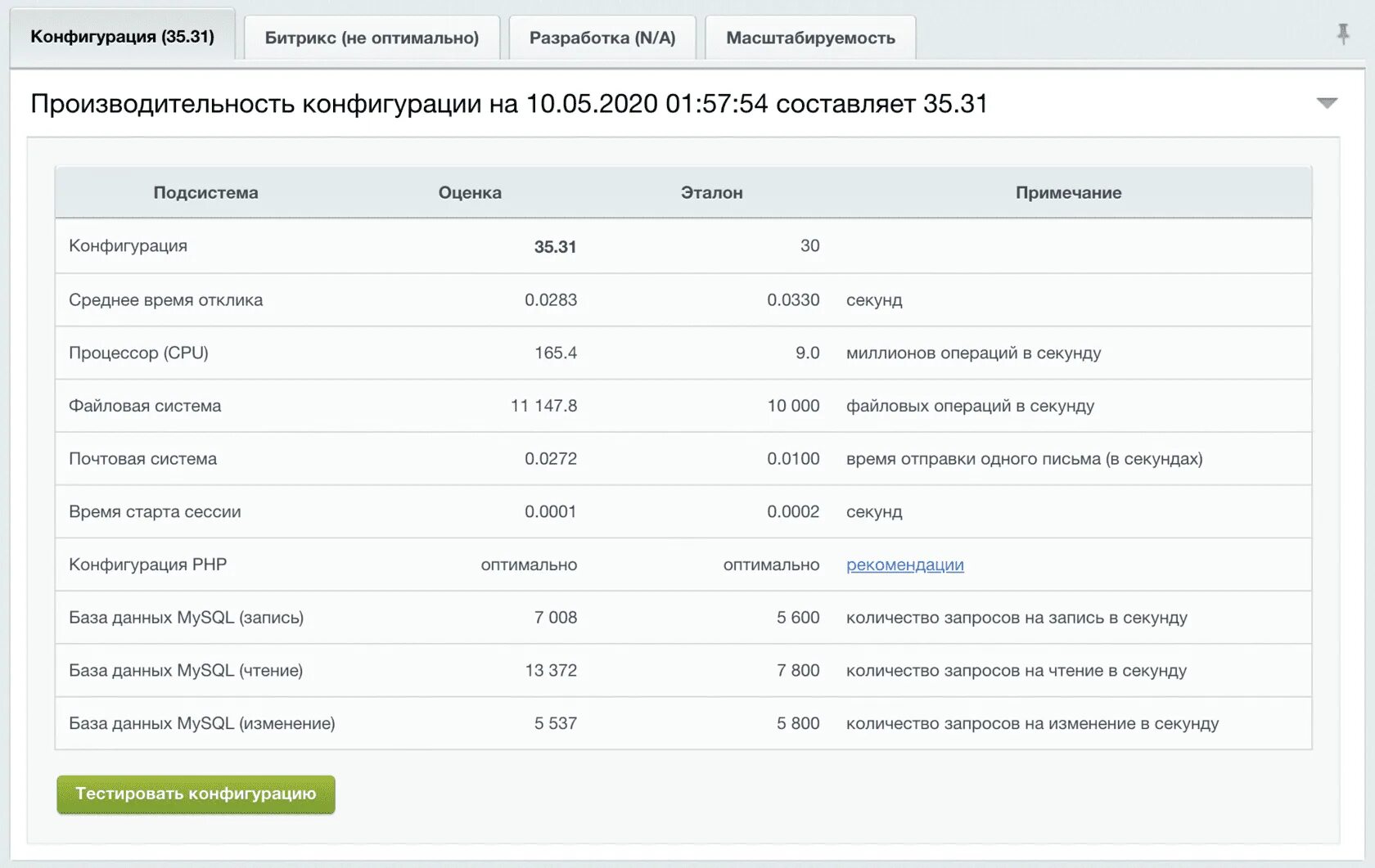Click the Файловая система row label
The width and height of the screenshot is (1375, 868).
tap(145, 406)
